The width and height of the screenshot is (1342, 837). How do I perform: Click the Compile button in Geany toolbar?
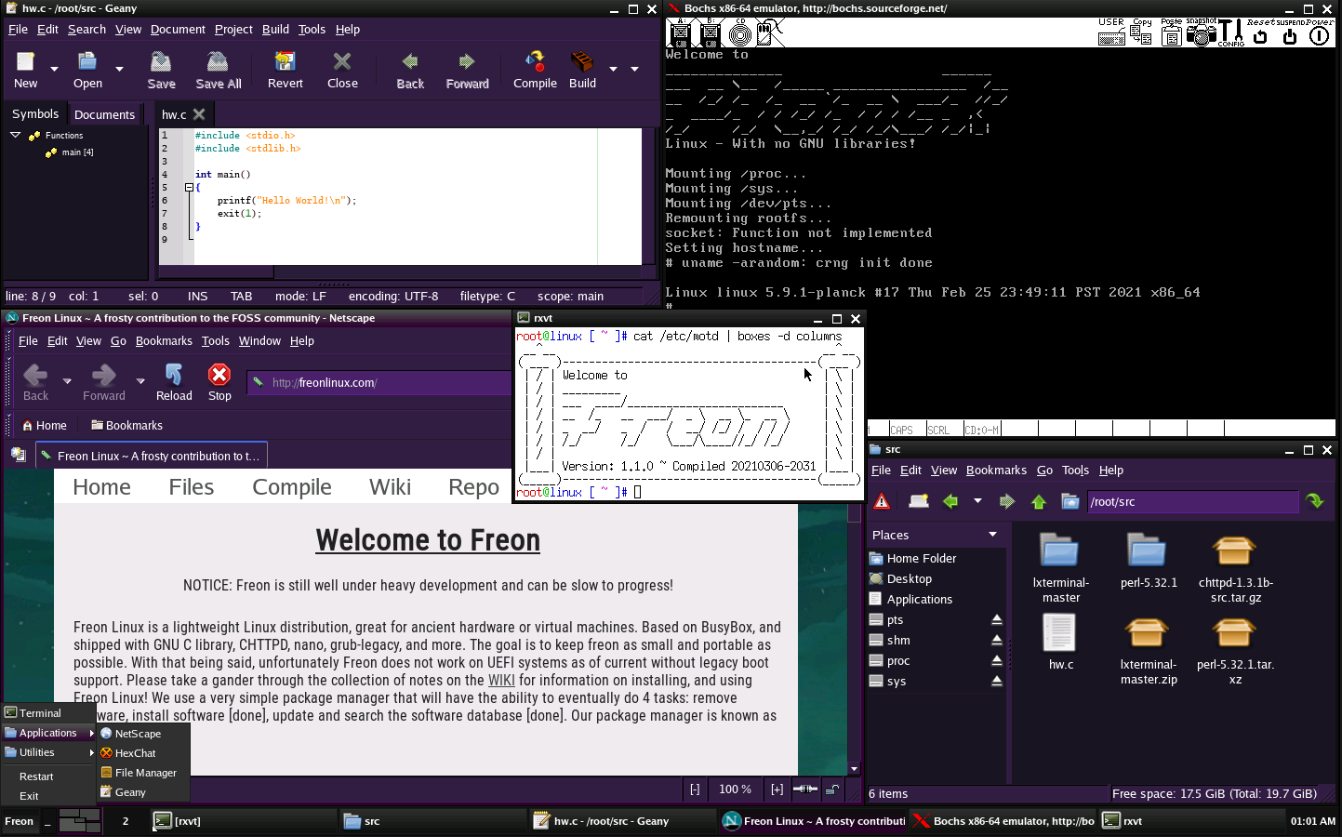click(535, 70)
